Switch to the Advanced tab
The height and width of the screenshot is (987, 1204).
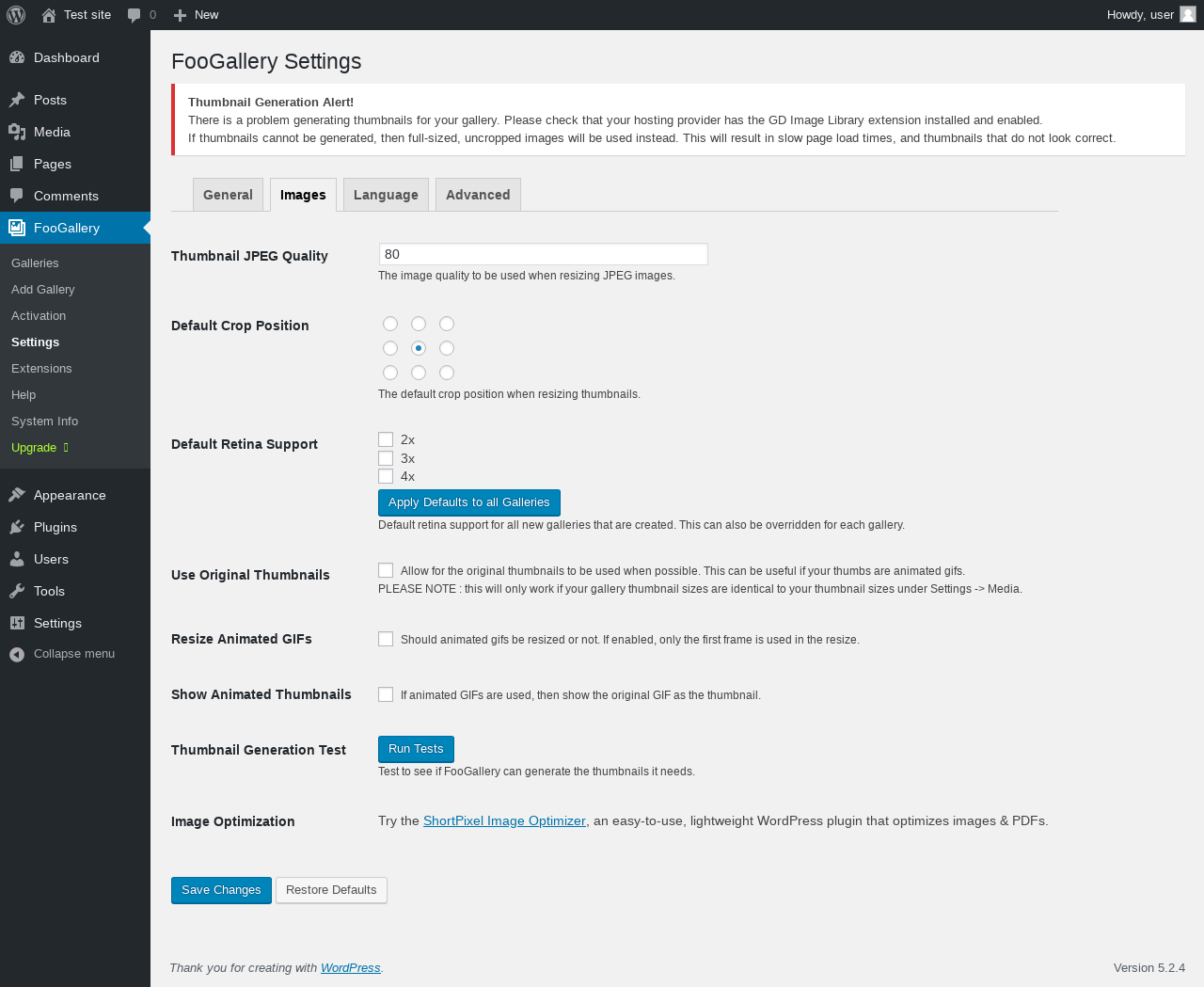click(x=478, y=195)
